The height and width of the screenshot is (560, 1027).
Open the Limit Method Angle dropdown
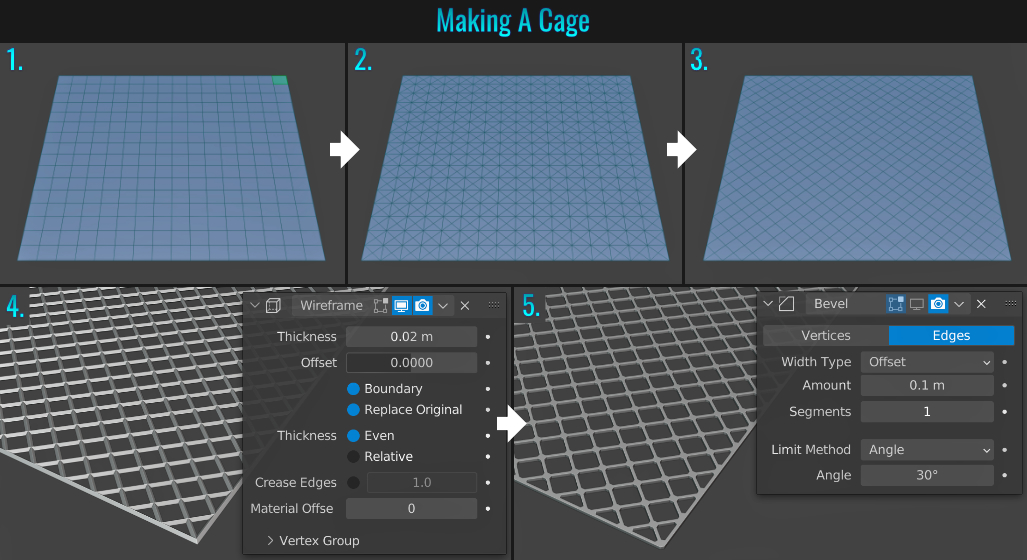point(927,450)
